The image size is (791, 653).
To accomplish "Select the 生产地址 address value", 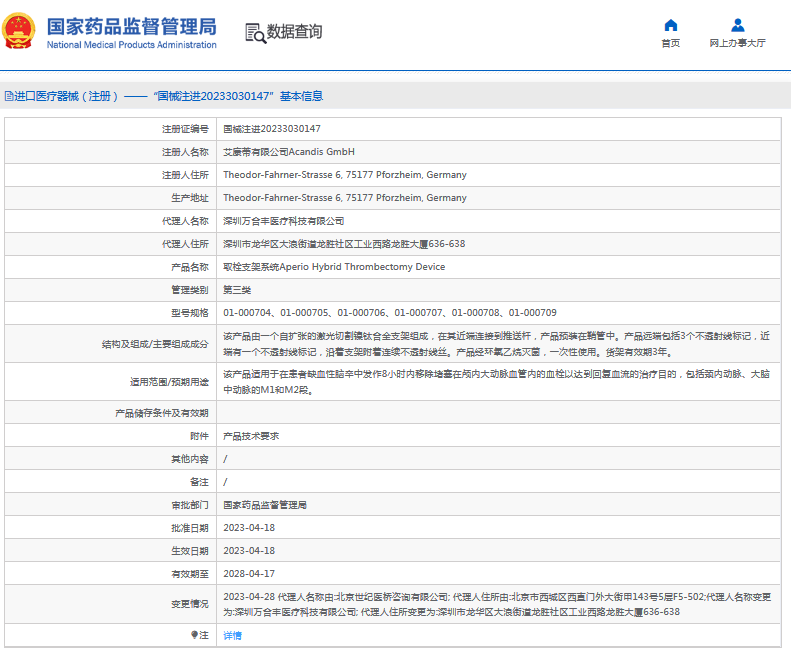I will [x=345, y=198].
